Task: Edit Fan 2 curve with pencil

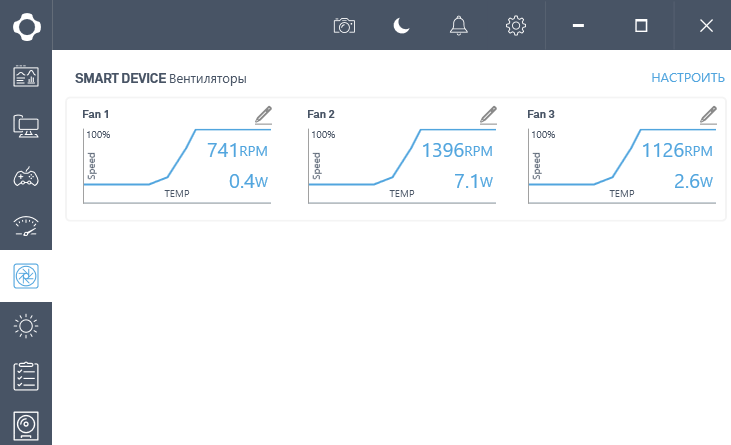Action: pos(488,115)
